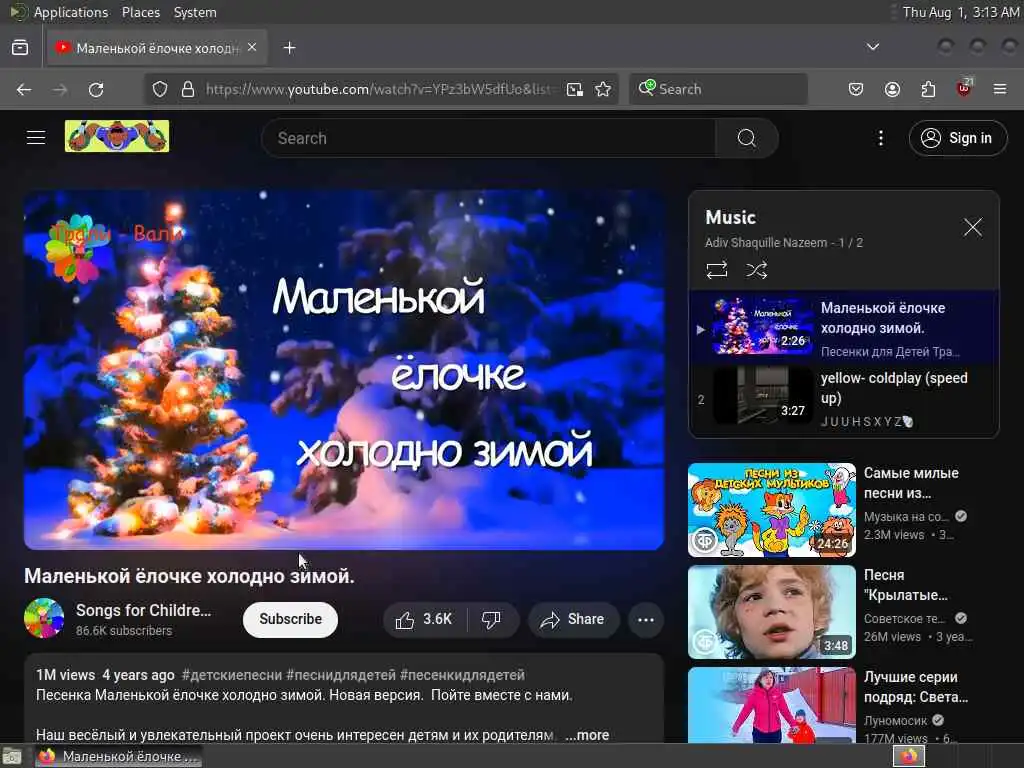Click Adiv Shaquille Nazeem playlist owner
This screenshot has width=1024, height=768.
765,243
